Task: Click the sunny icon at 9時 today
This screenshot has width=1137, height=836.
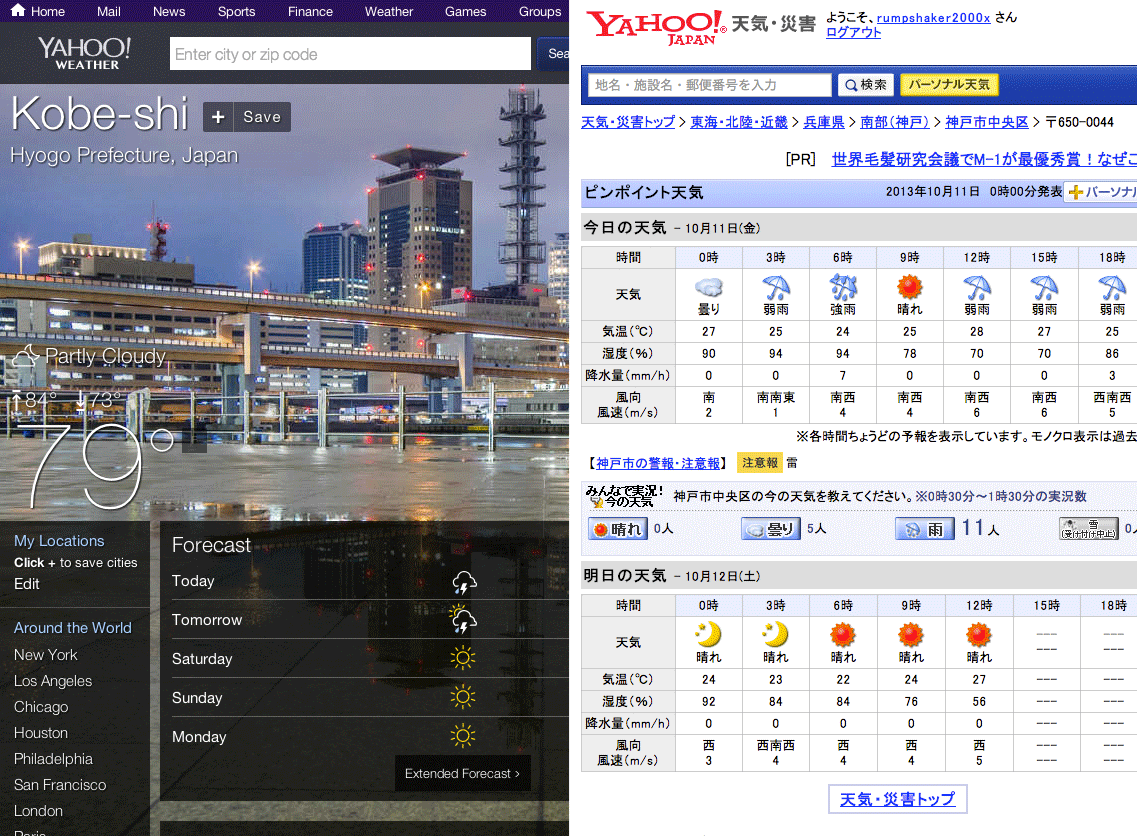Action: click(909, 287)
